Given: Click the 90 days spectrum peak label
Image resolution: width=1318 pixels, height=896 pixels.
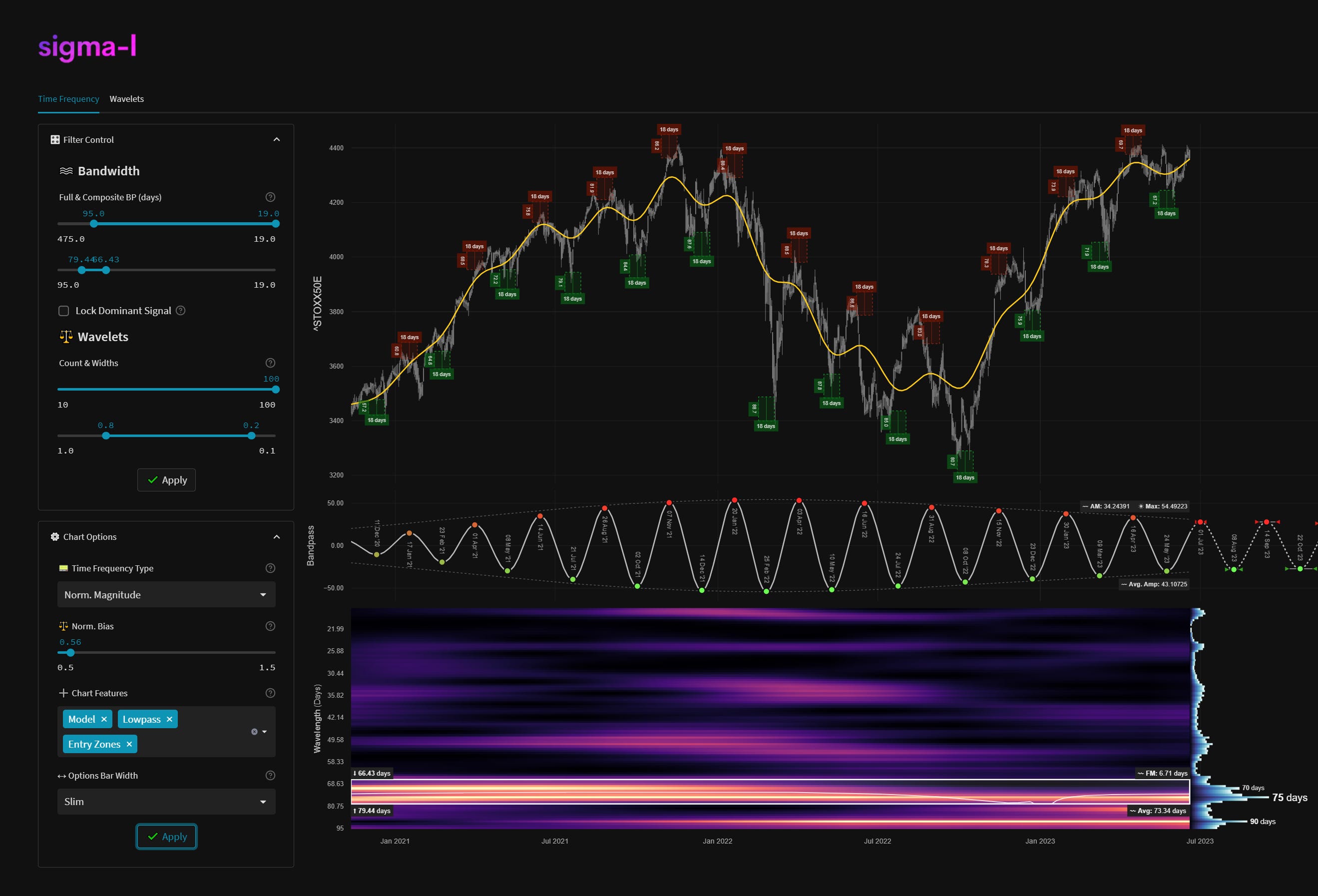Looking at the screenshot, I should click(x=1263, y=821).
